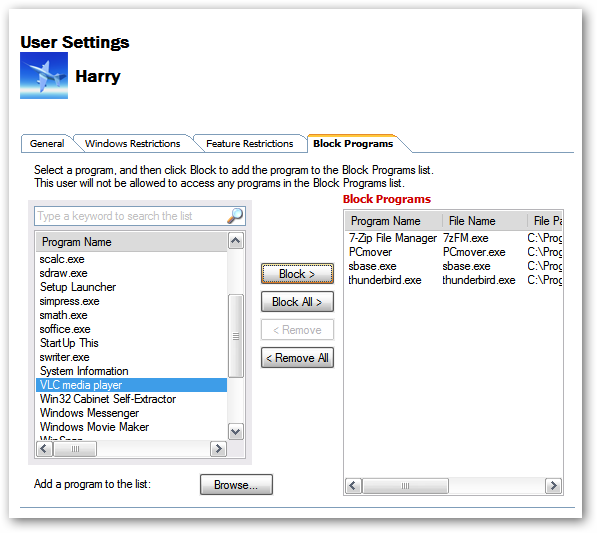Viewport: 597px width, 533px height.
Task: Select Windows Movie Maker entry
Action: coord(131,427)
